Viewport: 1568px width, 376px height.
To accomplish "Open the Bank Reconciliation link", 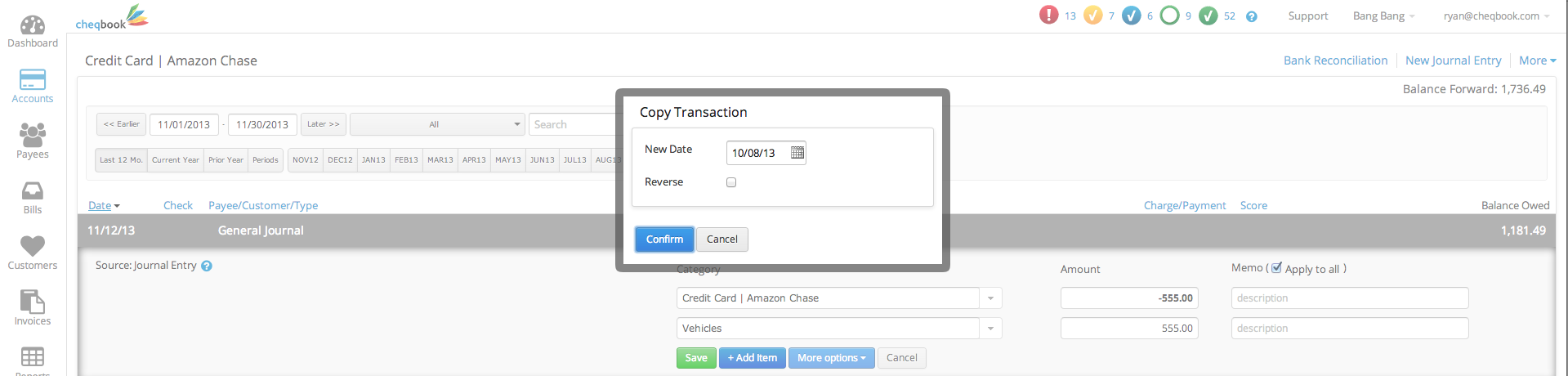I will pos(1335,60).
